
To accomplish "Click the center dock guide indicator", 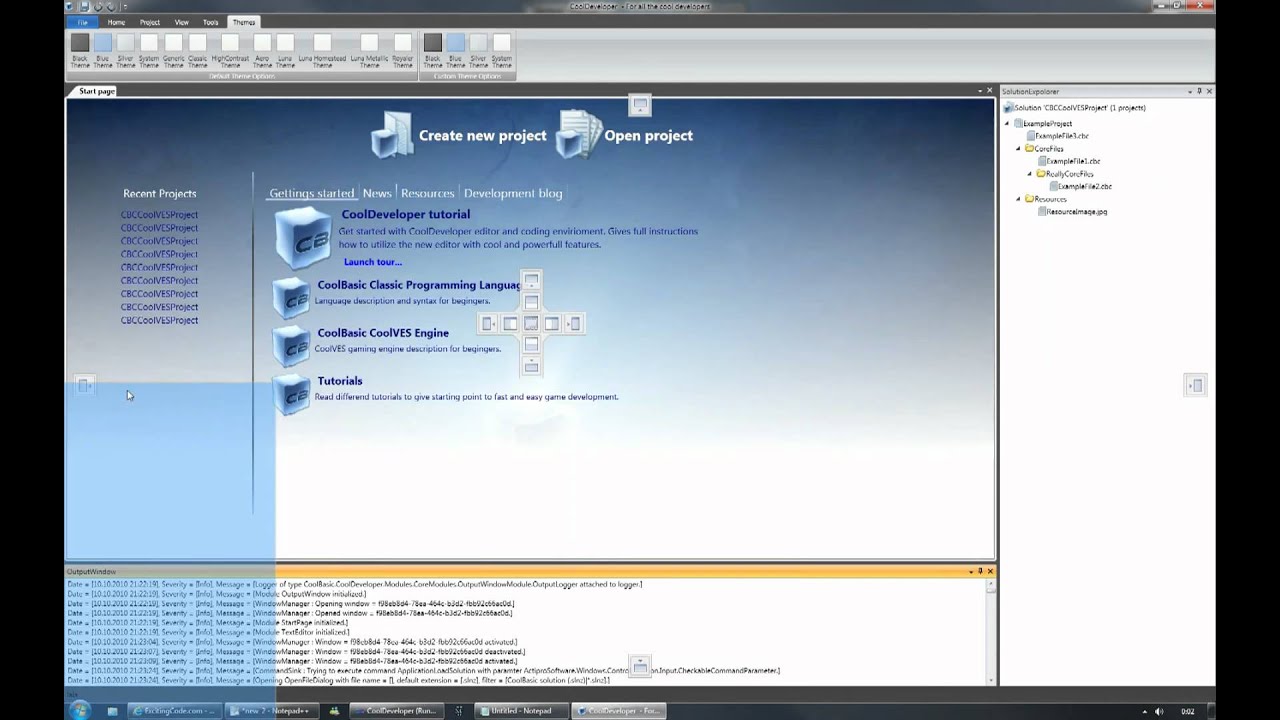I will click(531, 323).
